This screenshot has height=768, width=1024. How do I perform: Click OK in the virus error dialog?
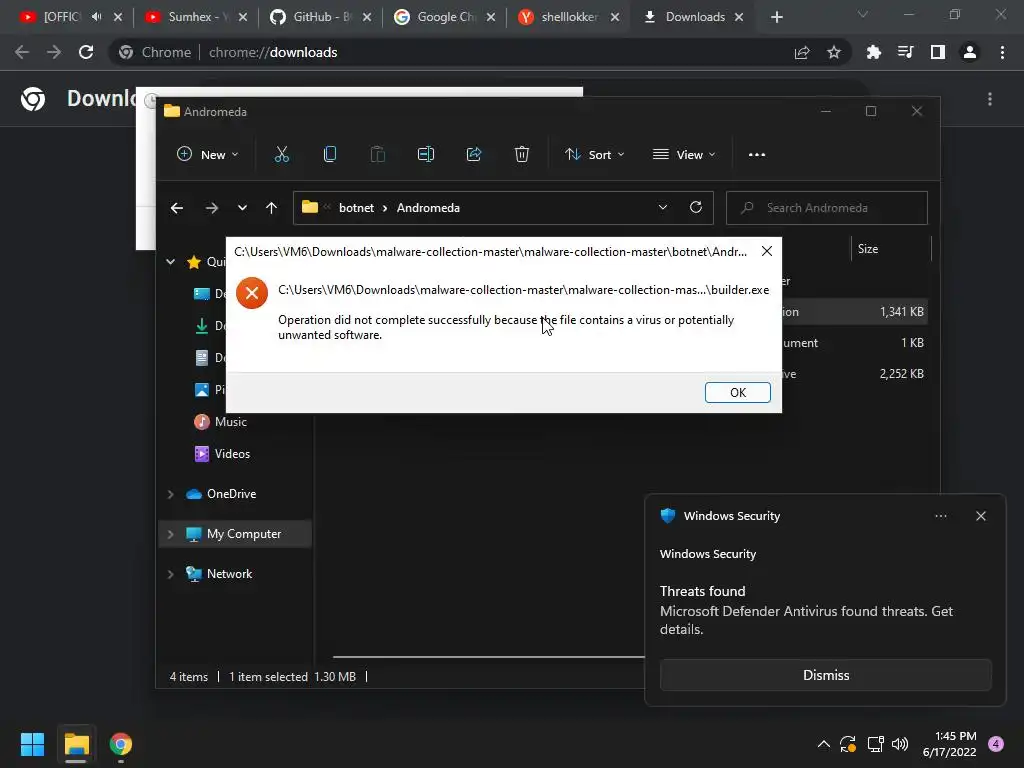coord(738,392)
